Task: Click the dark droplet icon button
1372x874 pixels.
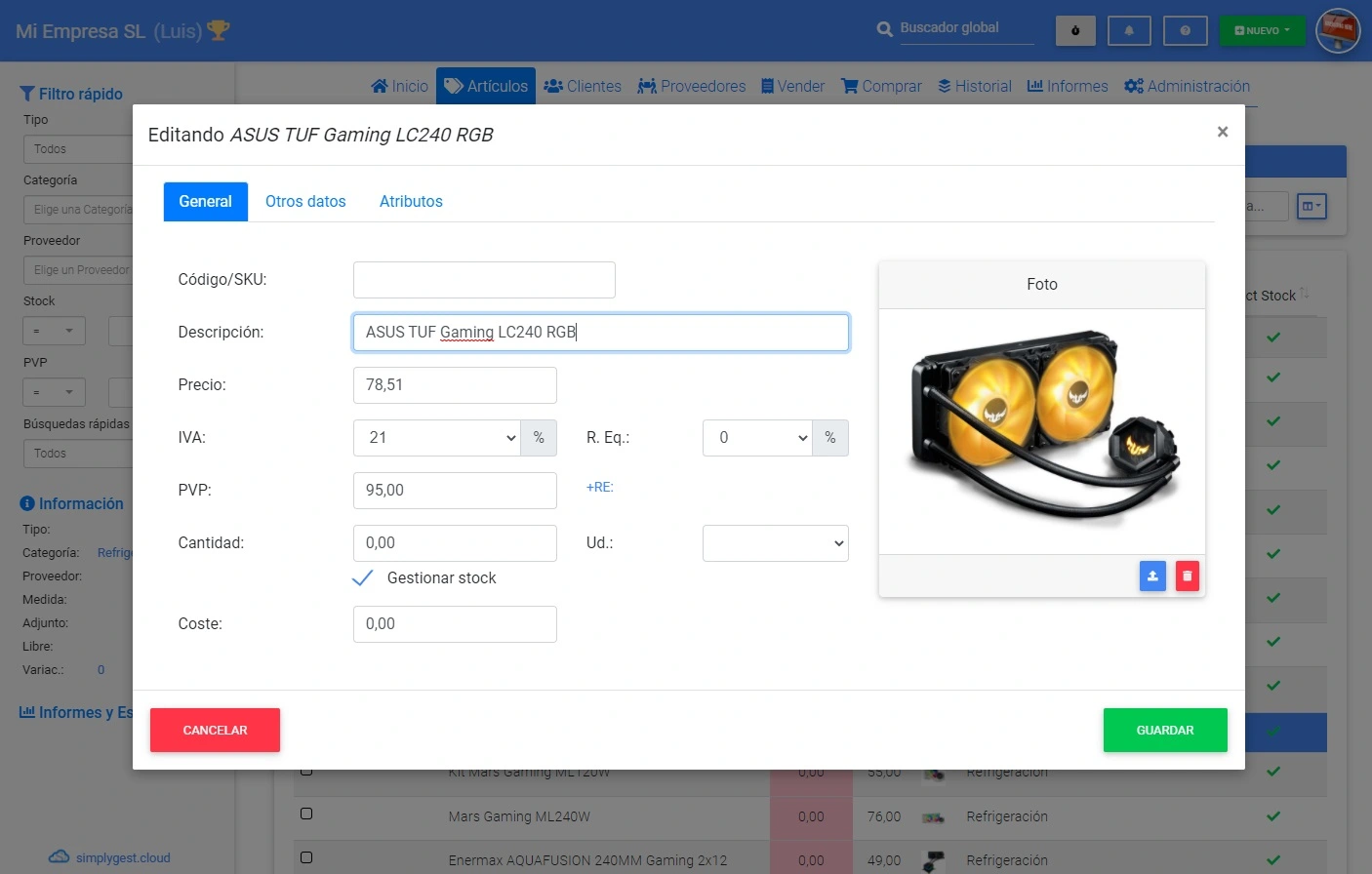Action: pos(1075,30)
